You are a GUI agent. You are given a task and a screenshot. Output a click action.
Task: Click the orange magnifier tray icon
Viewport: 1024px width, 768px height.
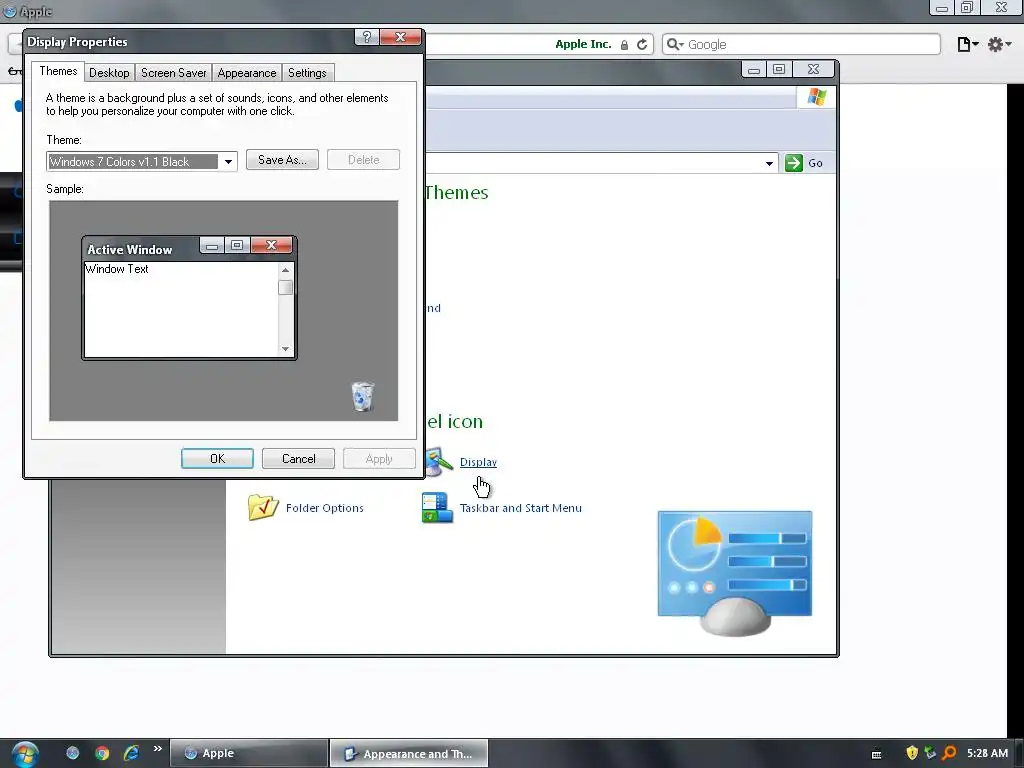950,753
